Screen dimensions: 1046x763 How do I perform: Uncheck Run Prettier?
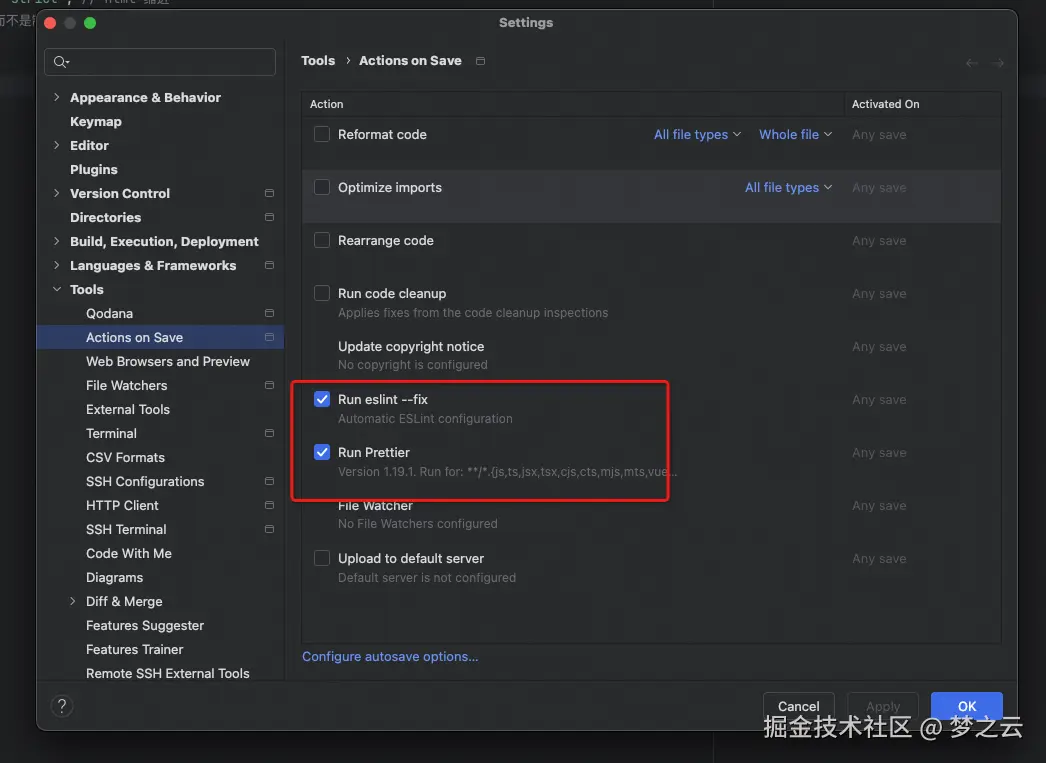(322, 452)
